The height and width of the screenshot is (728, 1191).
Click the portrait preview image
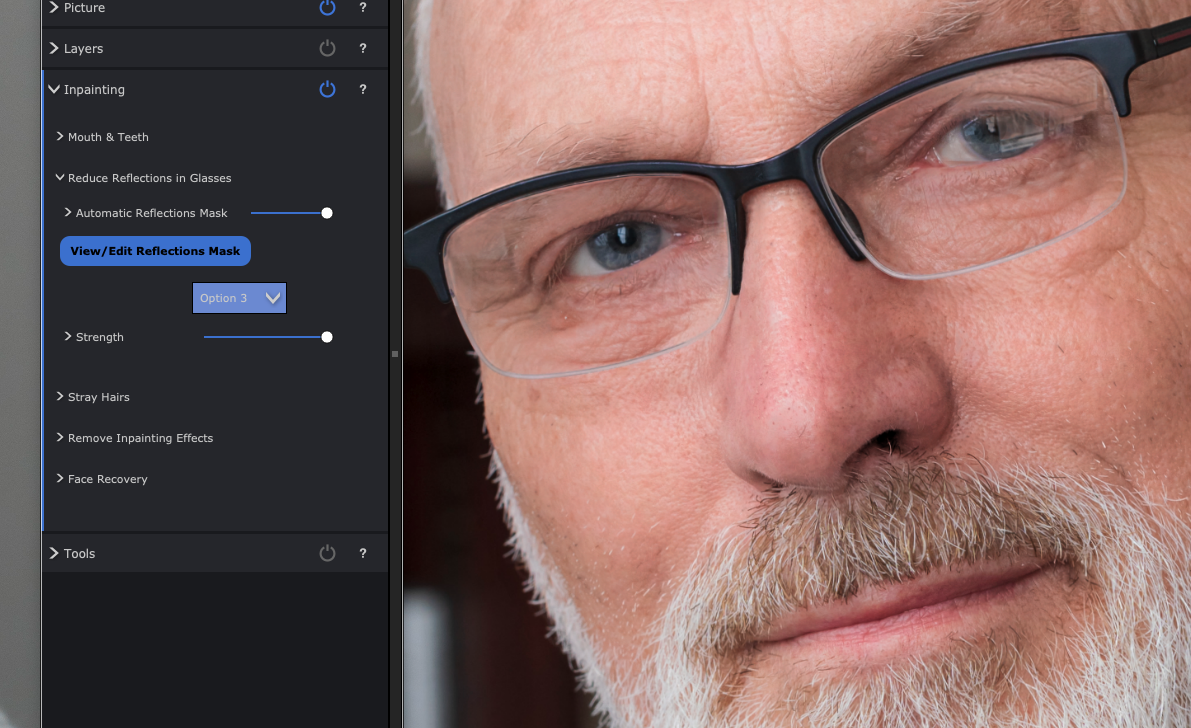[x=797, y=364]
